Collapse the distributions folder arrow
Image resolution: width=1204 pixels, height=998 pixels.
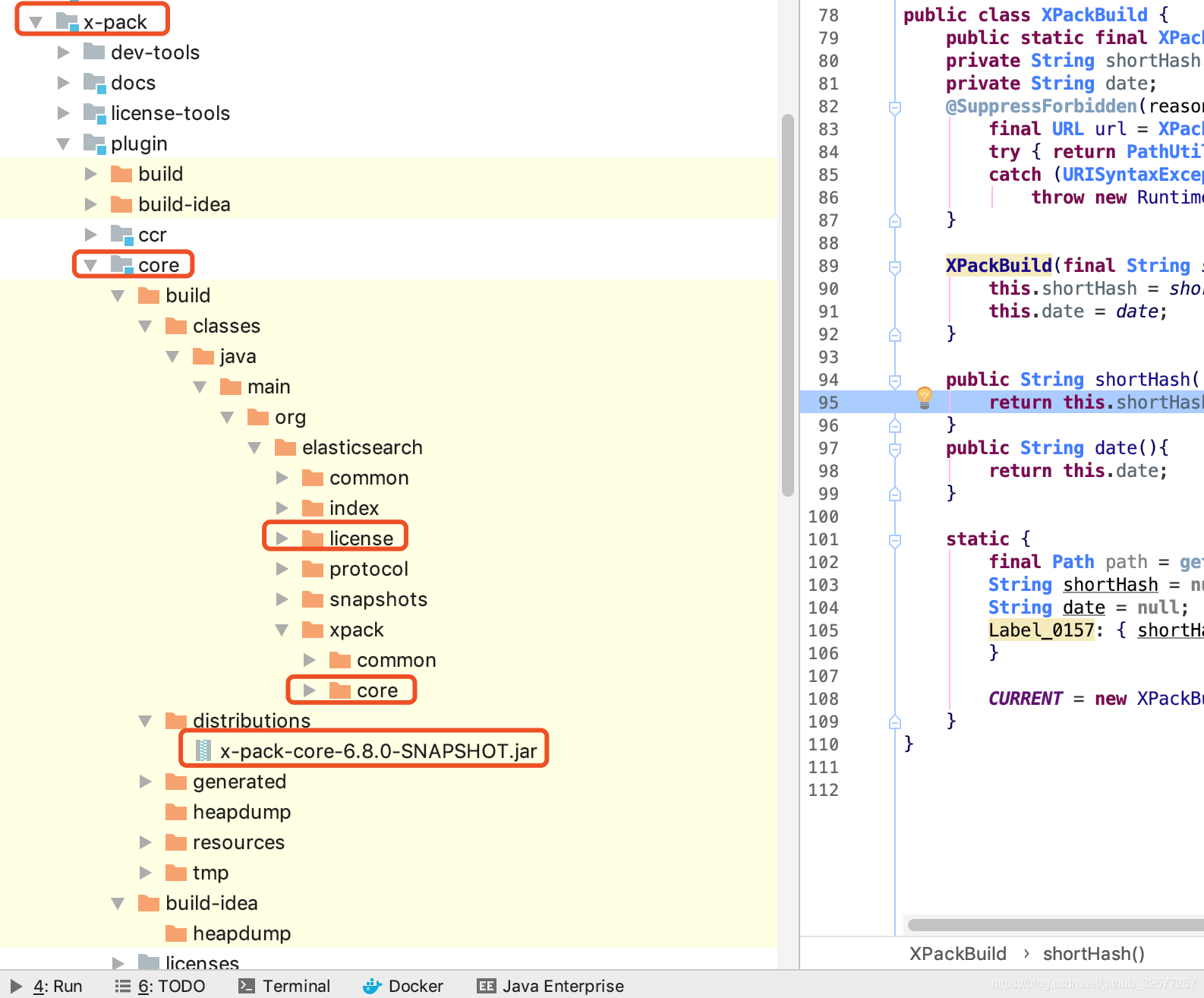pos(145,721)
